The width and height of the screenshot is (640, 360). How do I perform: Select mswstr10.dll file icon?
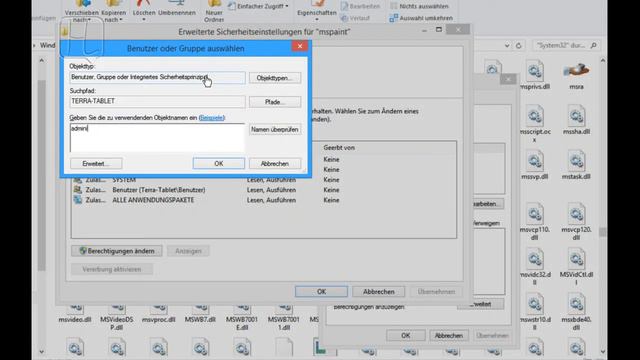pyautogui.click(x=535, y=304)
